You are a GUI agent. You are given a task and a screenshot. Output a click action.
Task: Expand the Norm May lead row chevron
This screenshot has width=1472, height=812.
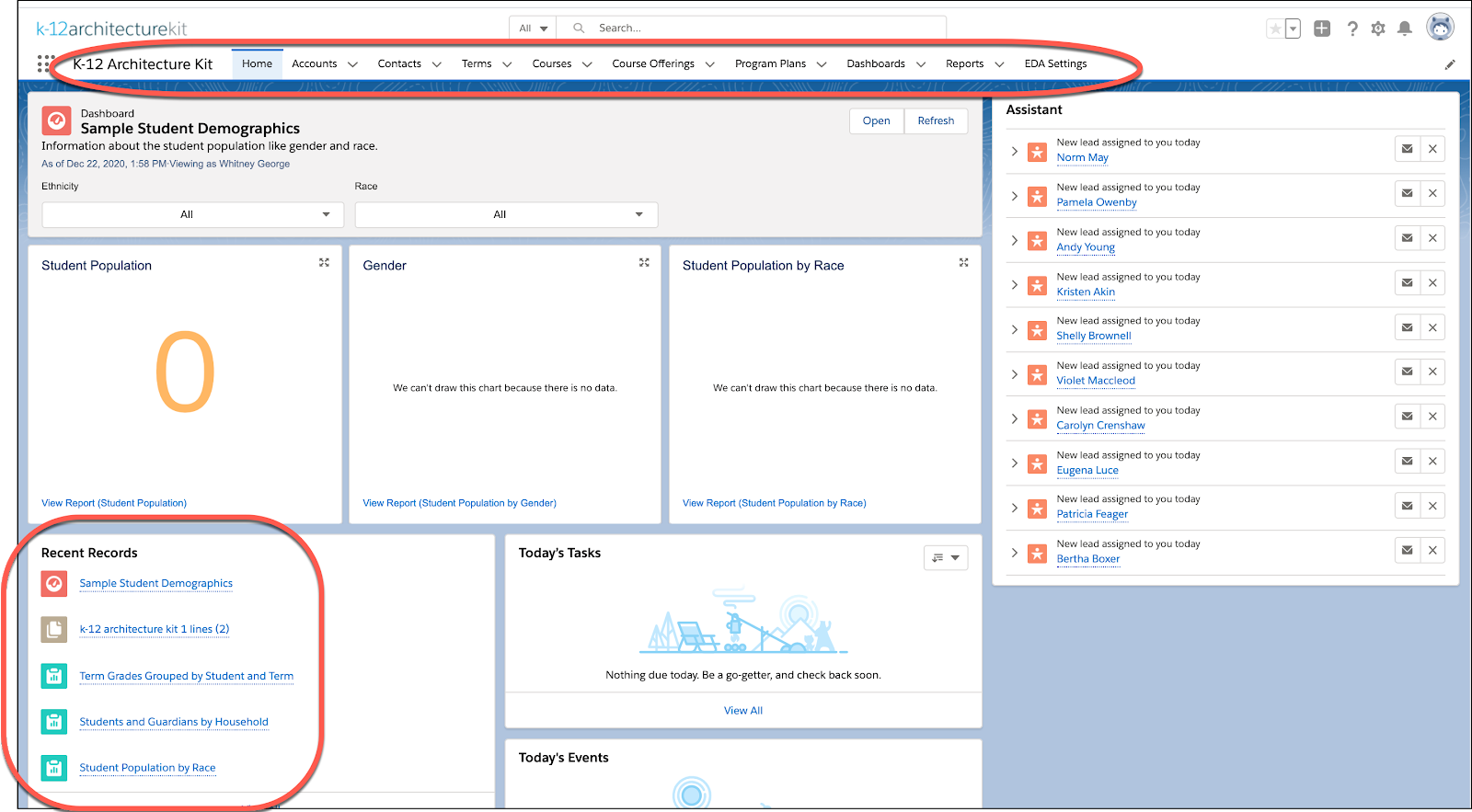coord(1015,151)
